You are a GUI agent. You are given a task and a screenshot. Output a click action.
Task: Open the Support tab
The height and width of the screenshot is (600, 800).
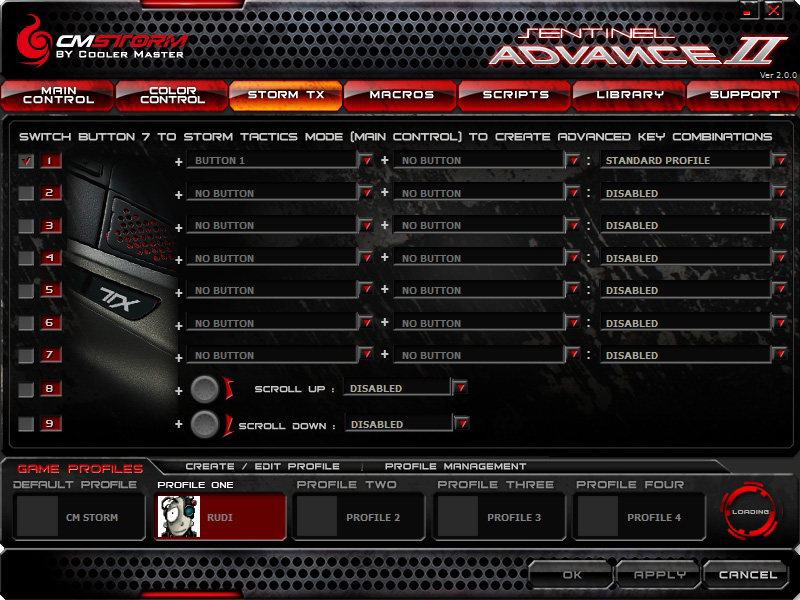coord(743,95)
